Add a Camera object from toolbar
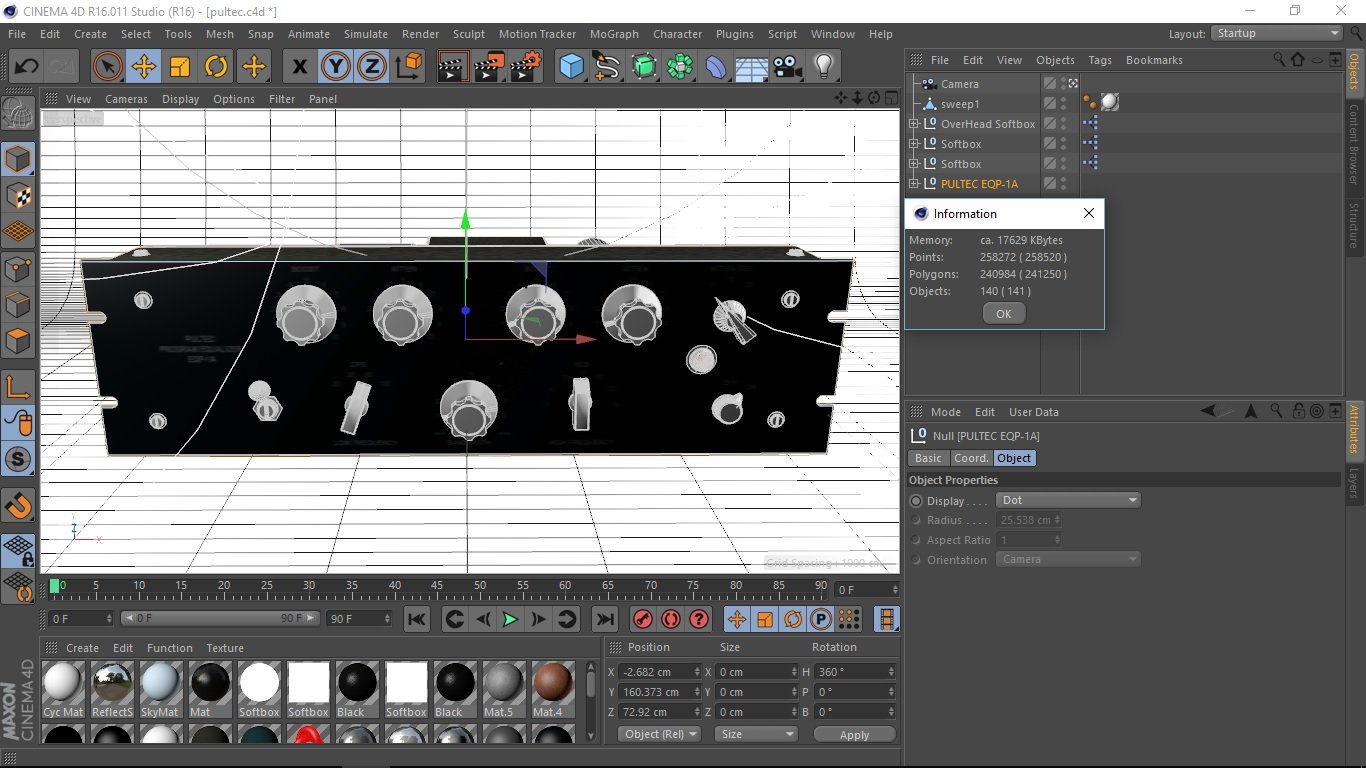The height and width of the screenshot is (768, 1366). coord(788,67)
